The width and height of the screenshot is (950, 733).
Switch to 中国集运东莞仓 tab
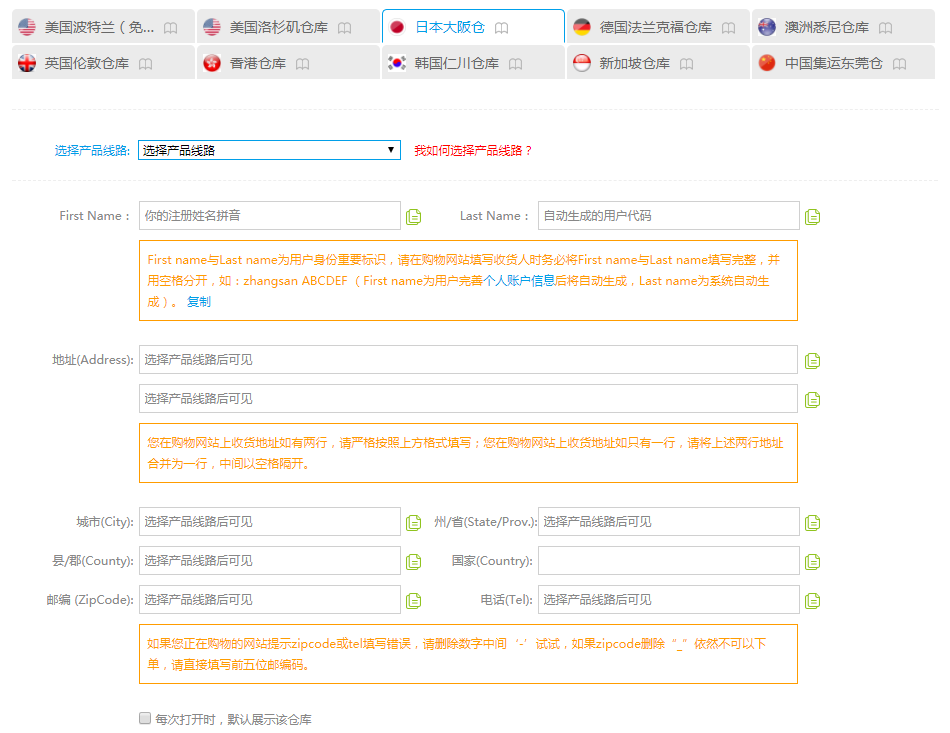point(833,63)
